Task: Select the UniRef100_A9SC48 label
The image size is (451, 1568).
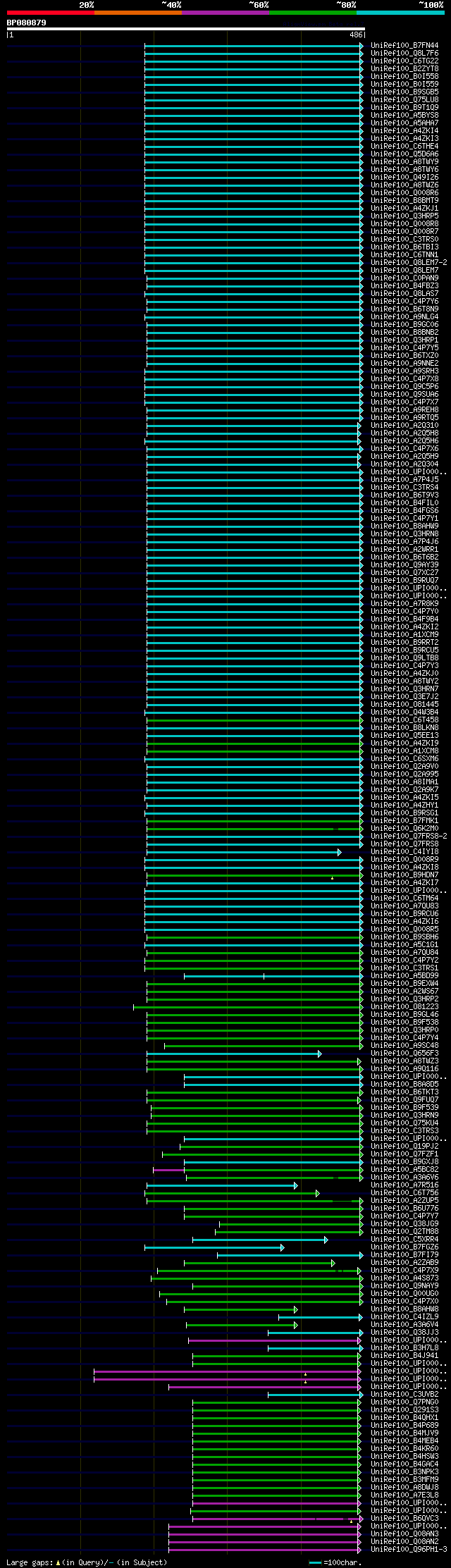Action: click(x=404, y=1045)
